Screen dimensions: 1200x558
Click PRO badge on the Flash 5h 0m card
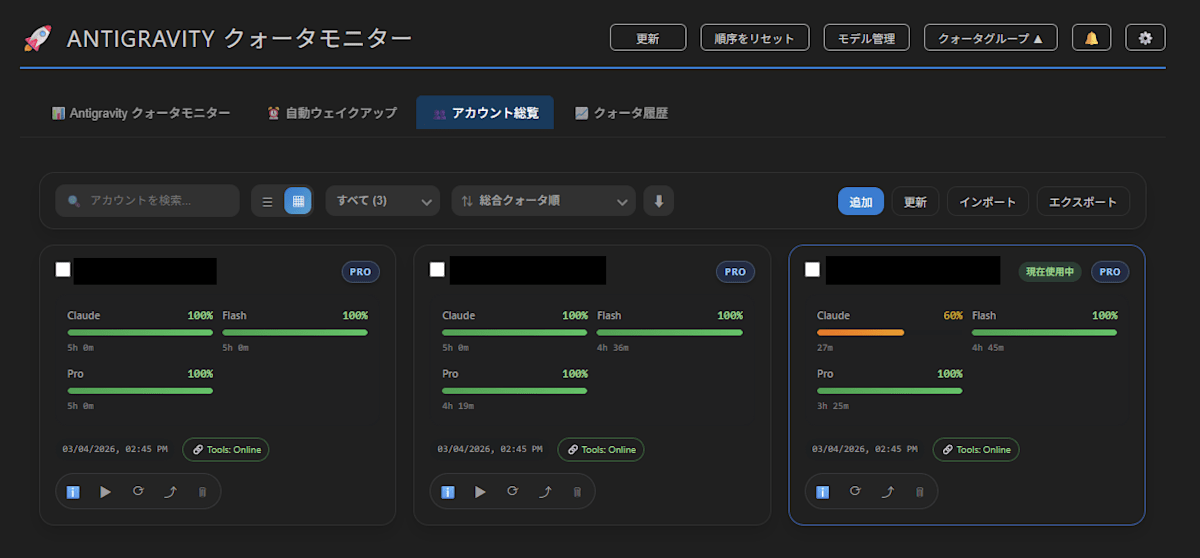pyautogui.click(x=361, y=271)
